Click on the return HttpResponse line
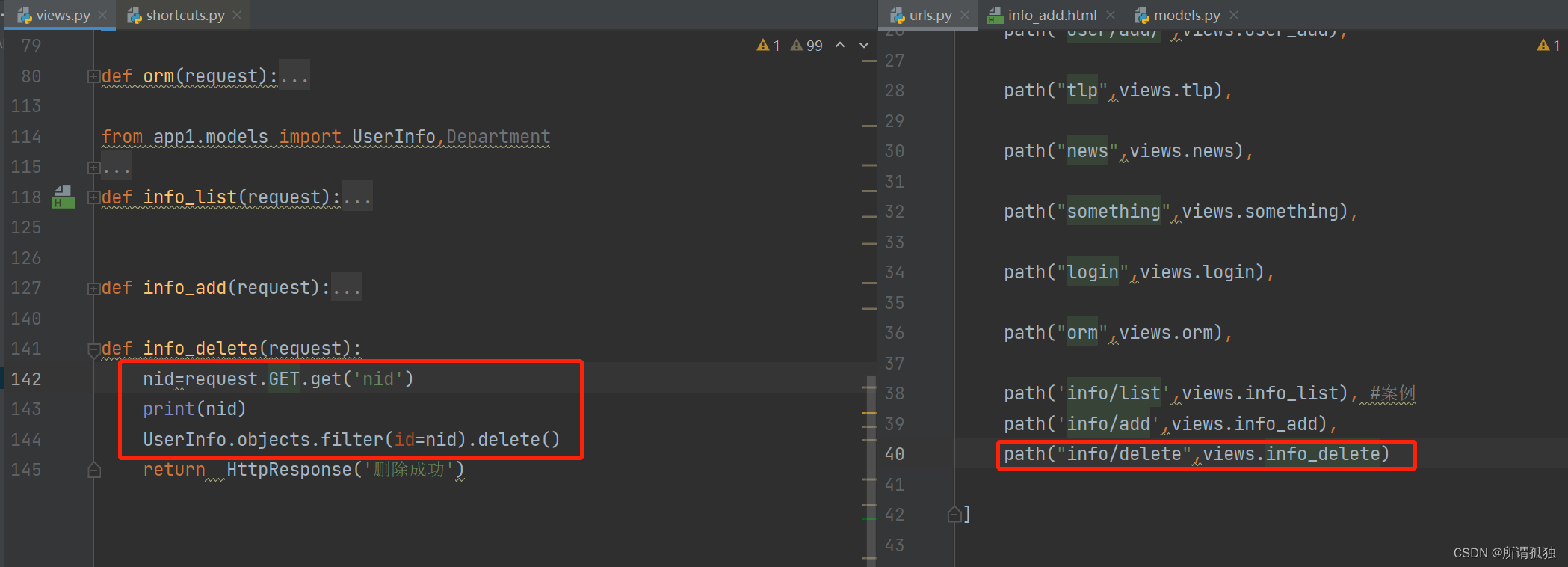 point(303,470)
